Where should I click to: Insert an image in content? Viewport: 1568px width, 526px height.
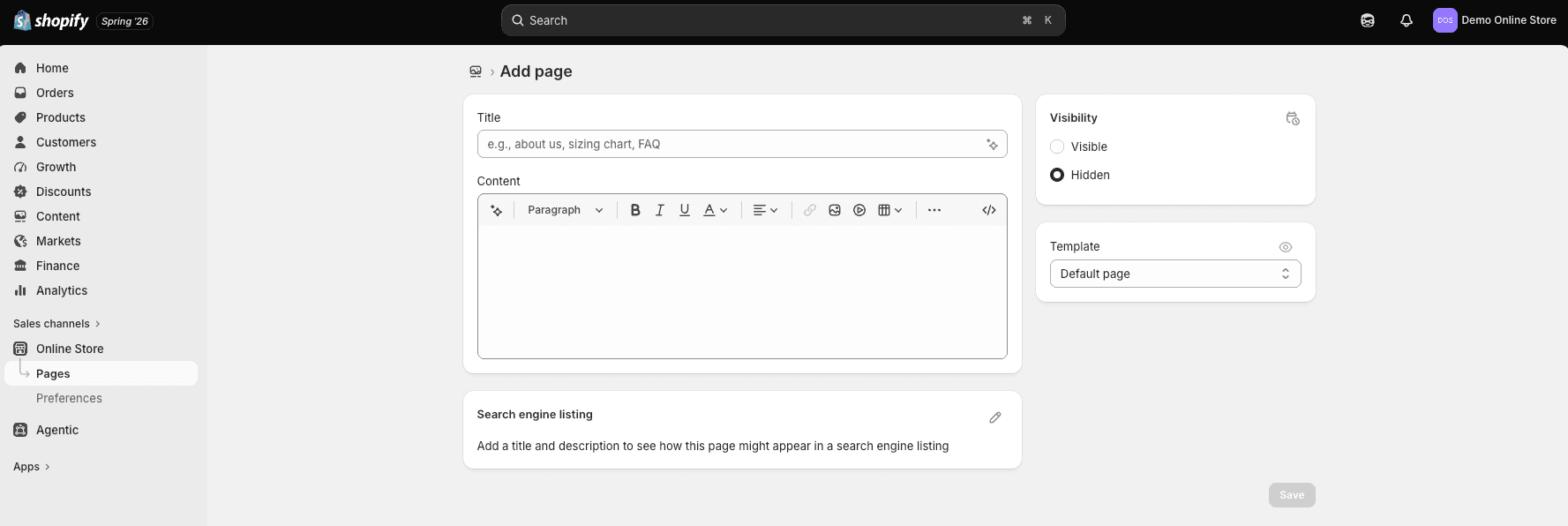click(x=835, y=210)
